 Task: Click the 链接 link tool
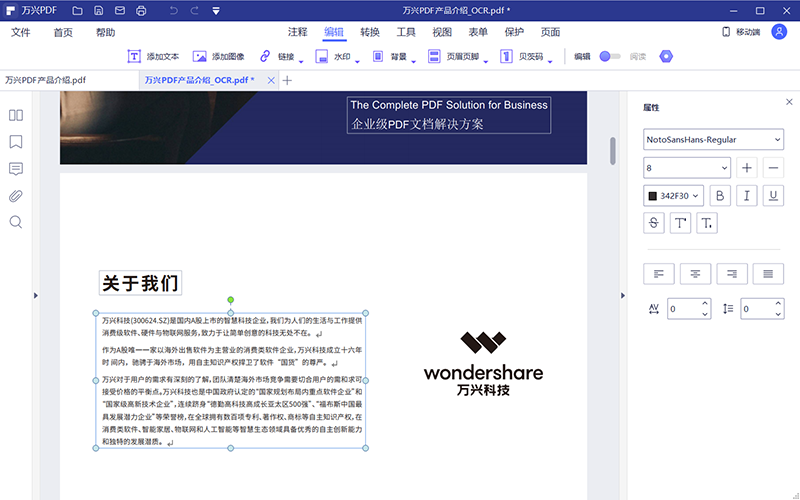coord(277,56)
